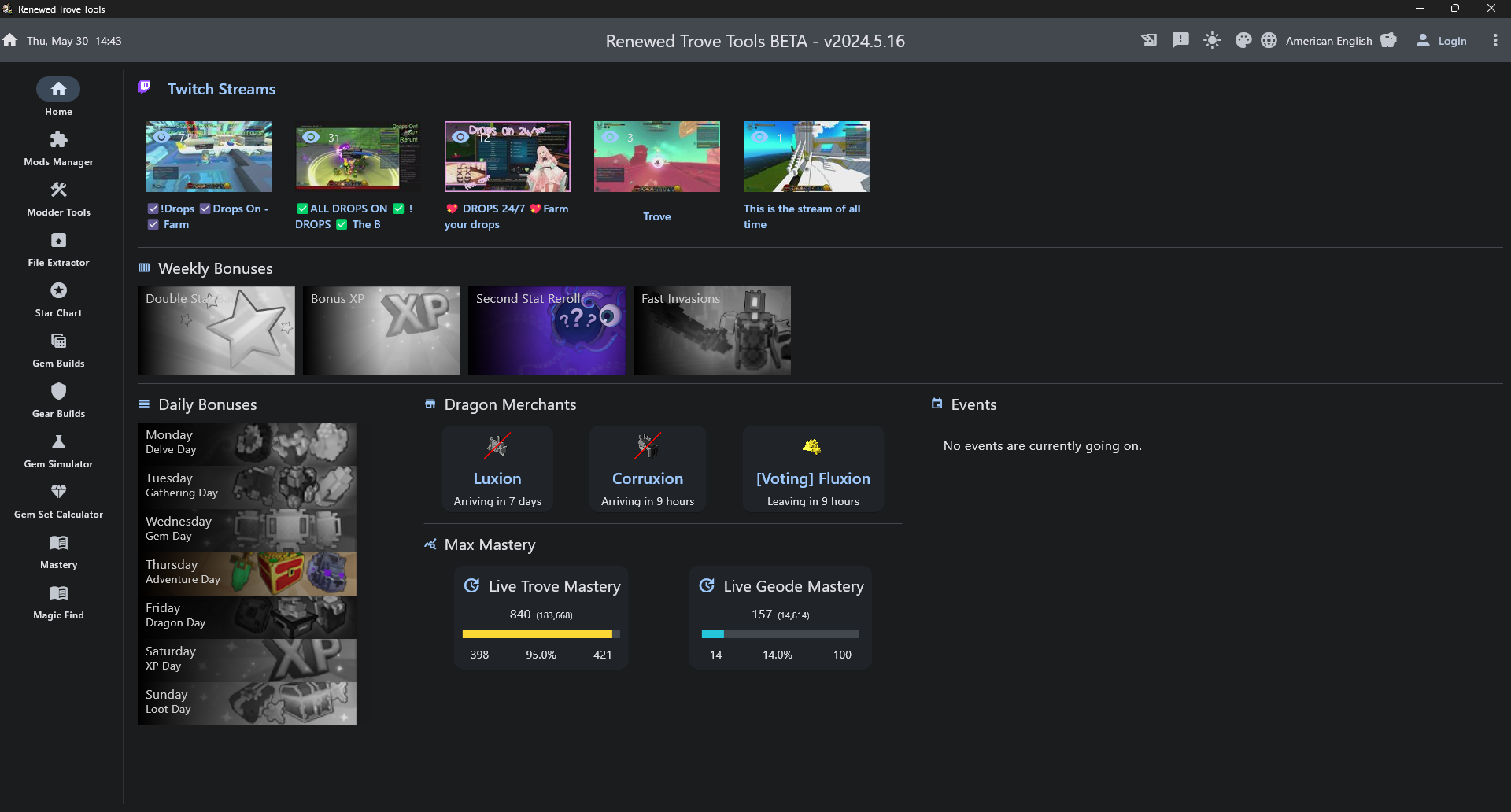Viewport: 1511px width, 812px height.
Task: Select the Corruxion merchant card
Action: click(x=647, y=468)
